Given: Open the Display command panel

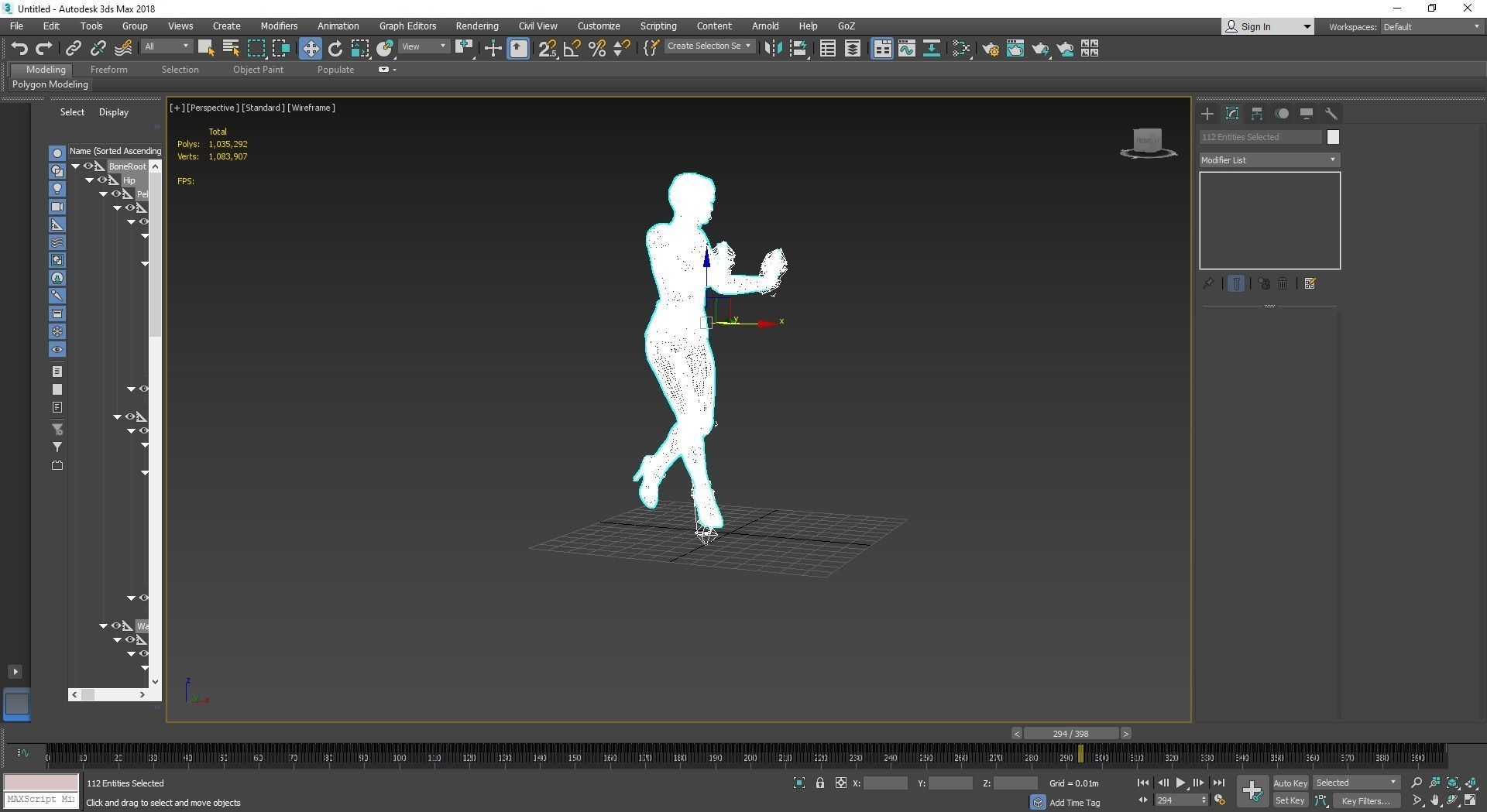Looking at the screenshot, I should [1307, 114].
